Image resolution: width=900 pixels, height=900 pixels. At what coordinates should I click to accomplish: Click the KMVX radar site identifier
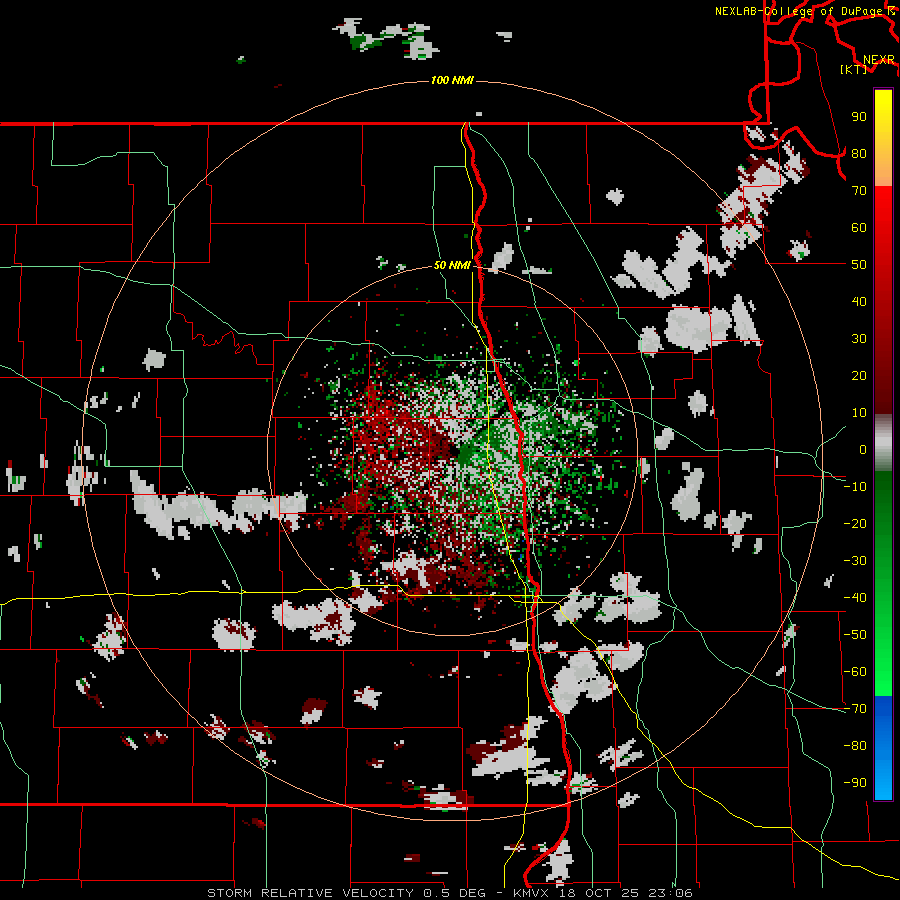point(534,893)
